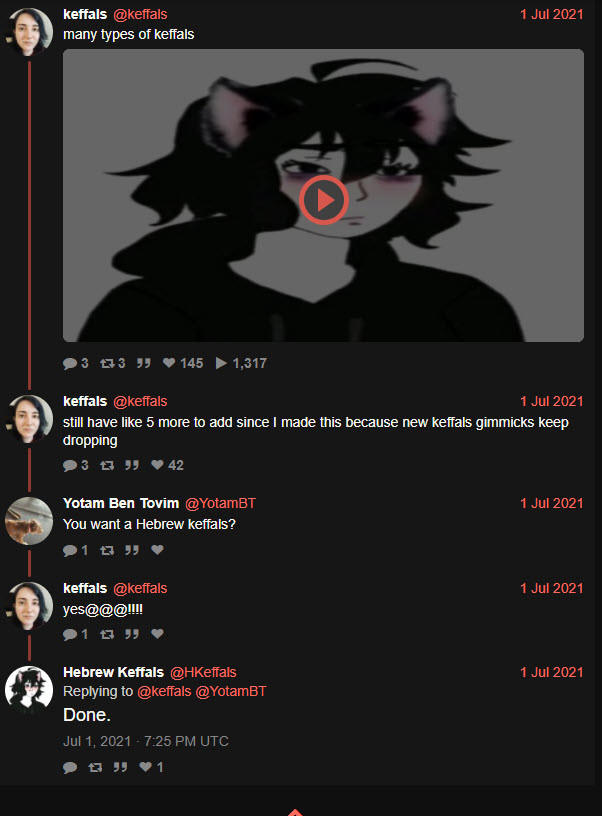Click the @keffals mention in the 'Replying to' line

click(x=164, y=691)
